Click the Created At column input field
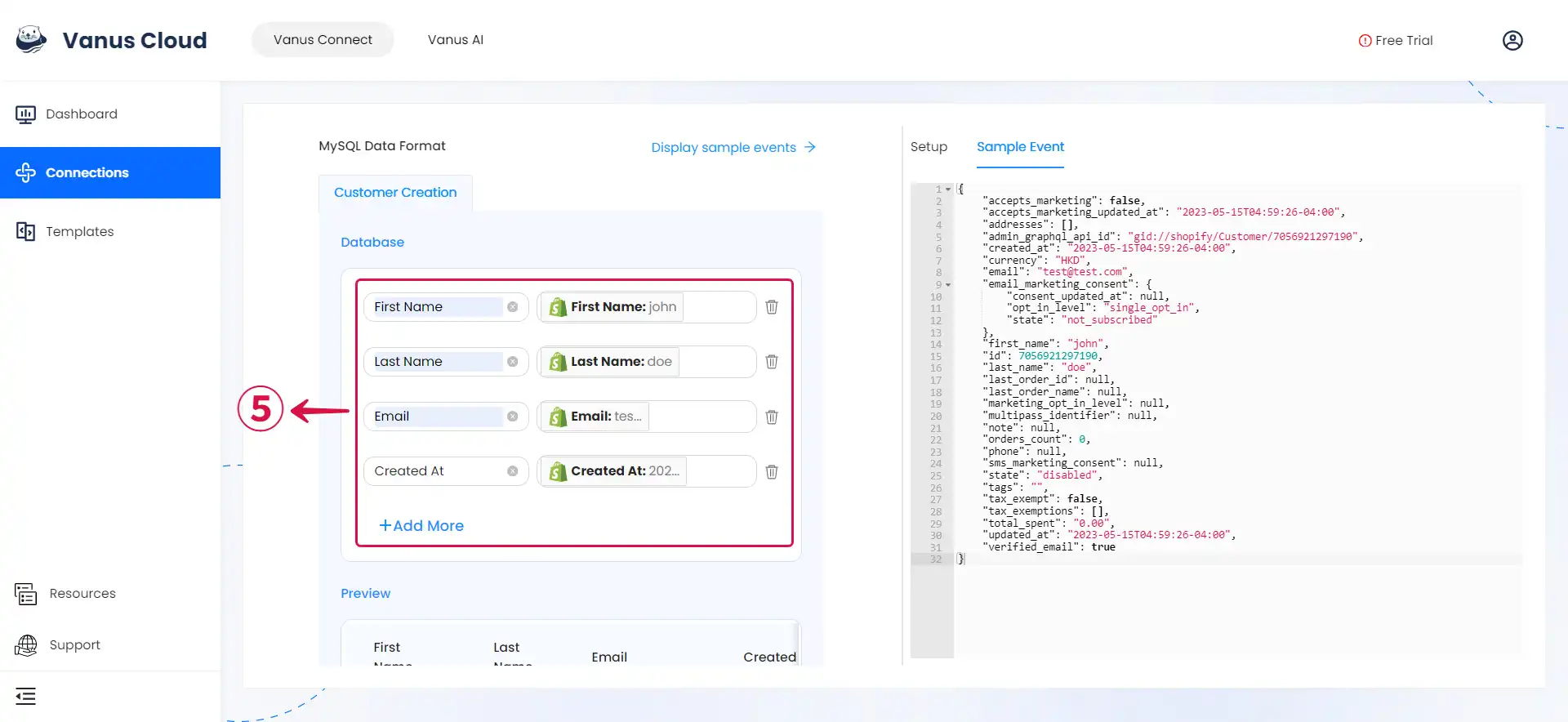This screenshot has width=1568, height=722. pos(446,471)
